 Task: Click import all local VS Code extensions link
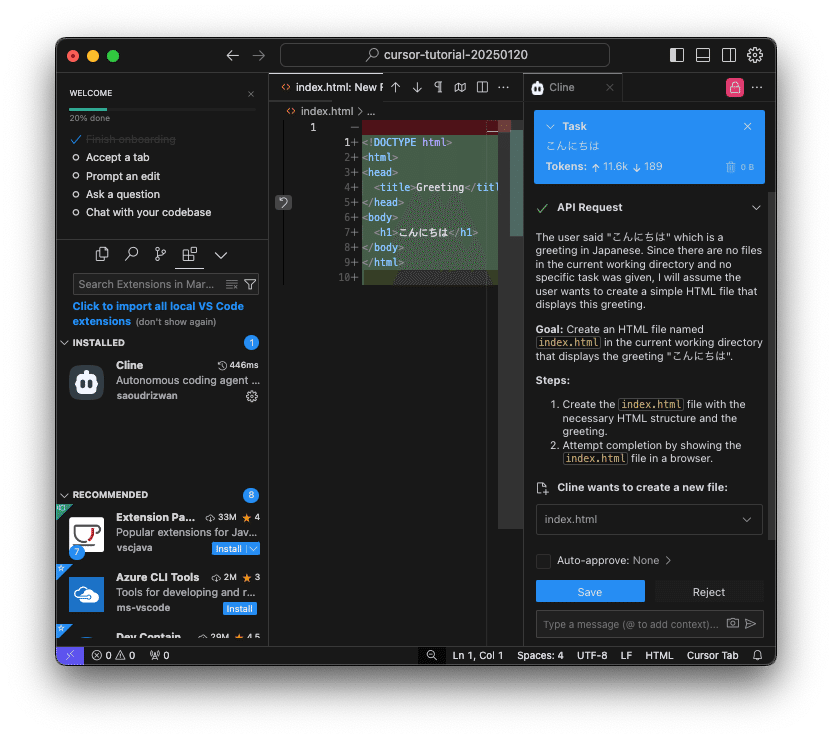point(158,314)
